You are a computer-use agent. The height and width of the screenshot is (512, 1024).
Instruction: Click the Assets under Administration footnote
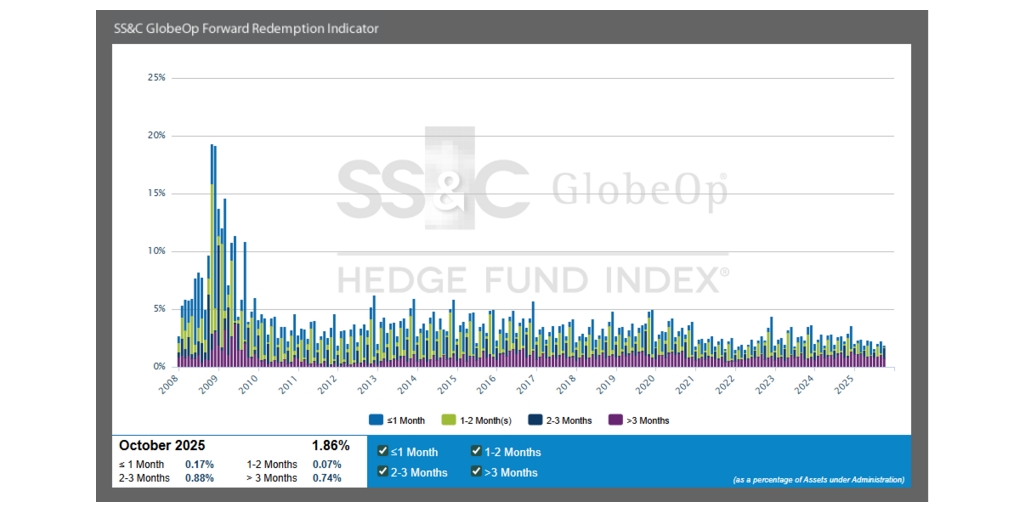click(x=817, y=481)
